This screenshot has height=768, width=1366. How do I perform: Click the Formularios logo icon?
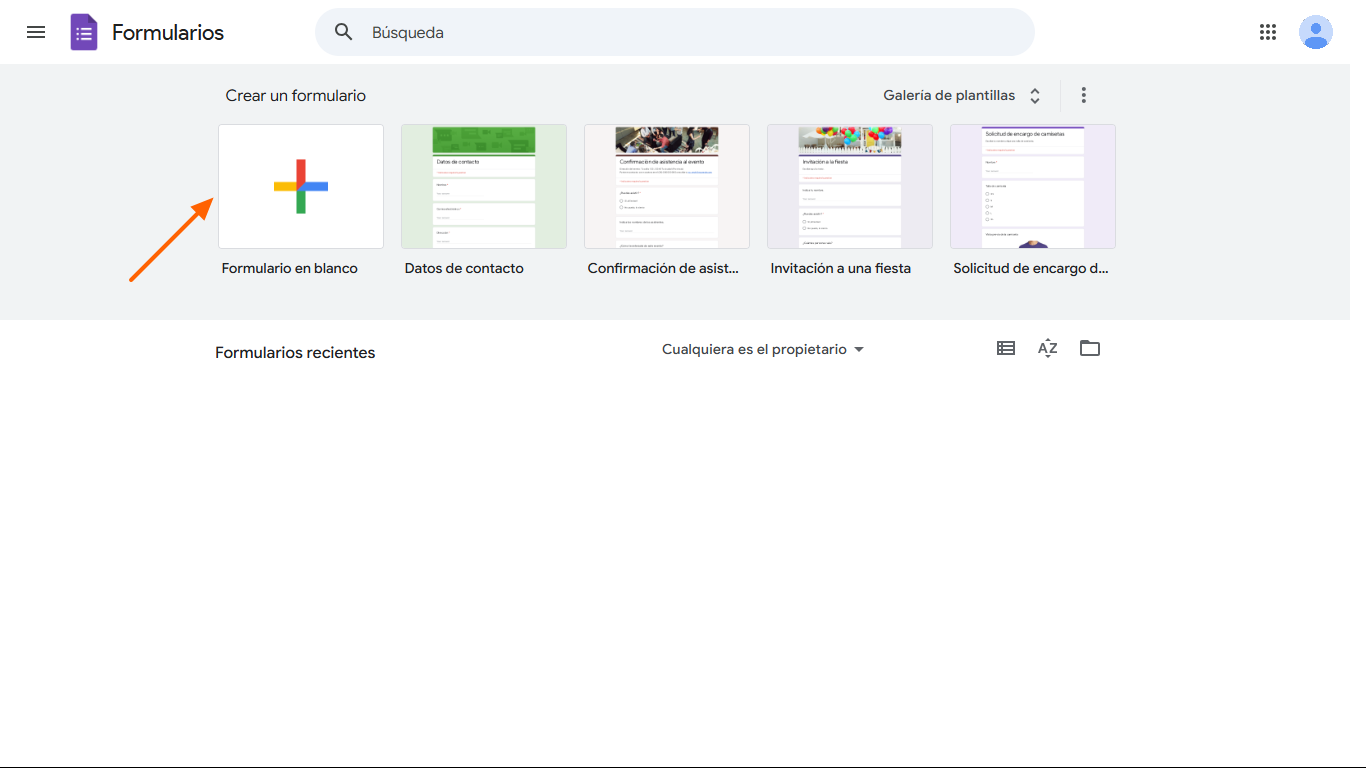pos(84,32)
